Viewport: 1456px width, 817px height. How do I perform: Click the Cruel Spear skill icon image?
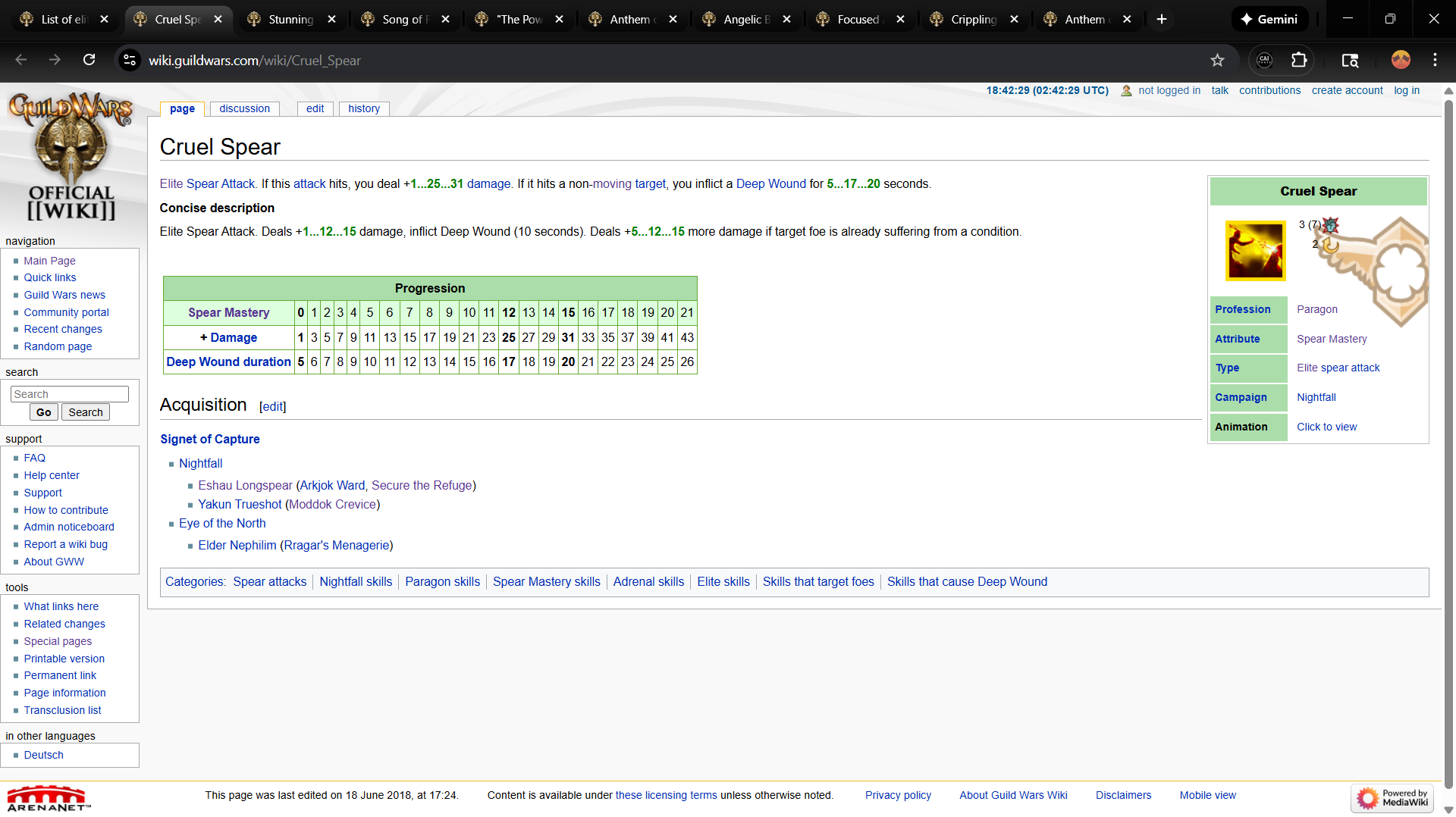[1255, 251]
